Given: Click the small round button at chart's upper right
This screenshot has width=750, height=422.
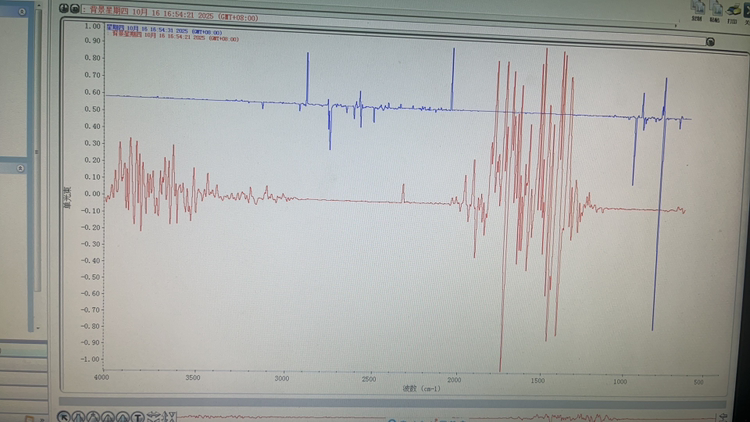Looking at the screenshot, I should click(710, 42).
